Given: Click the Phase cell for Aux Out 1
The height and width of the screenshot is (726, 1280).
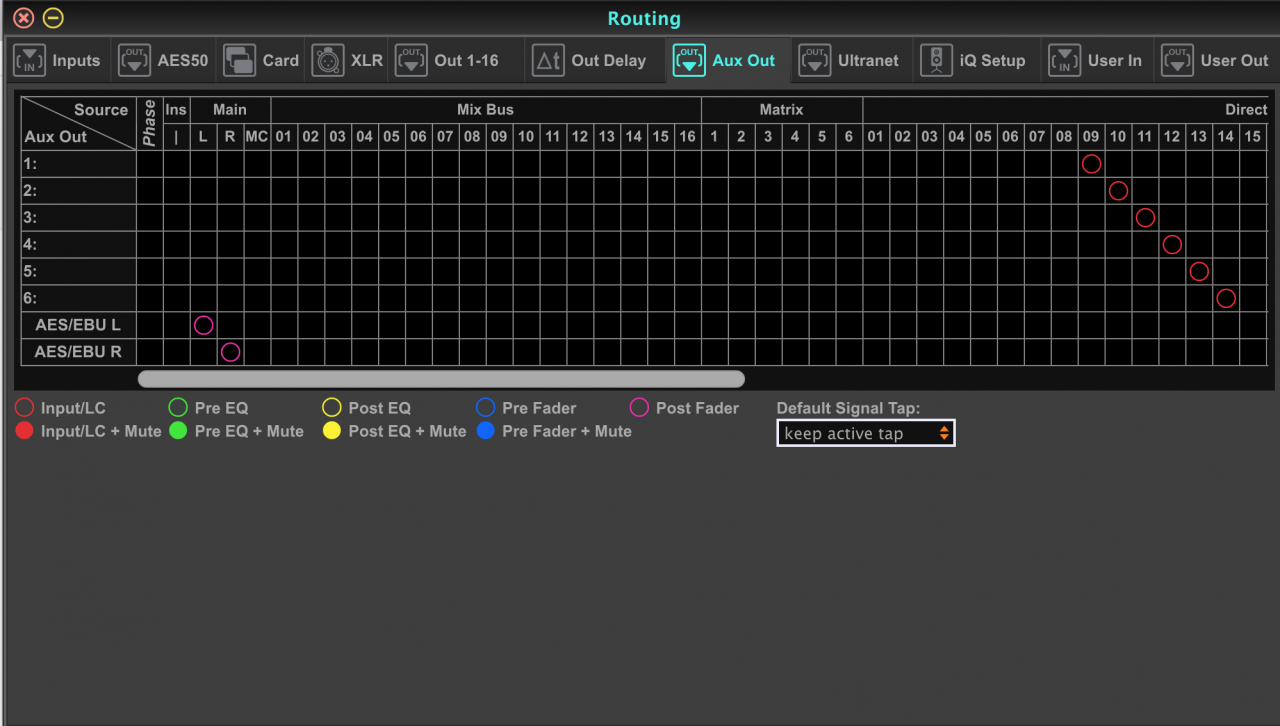Looking at the screenshot, I should click(150, 163).
